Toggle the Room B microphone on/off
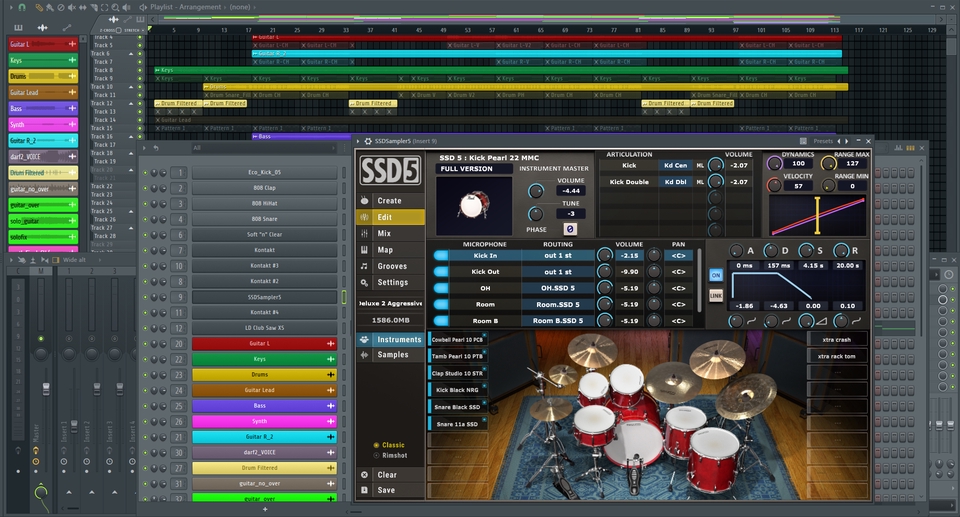 click(441, 320)
